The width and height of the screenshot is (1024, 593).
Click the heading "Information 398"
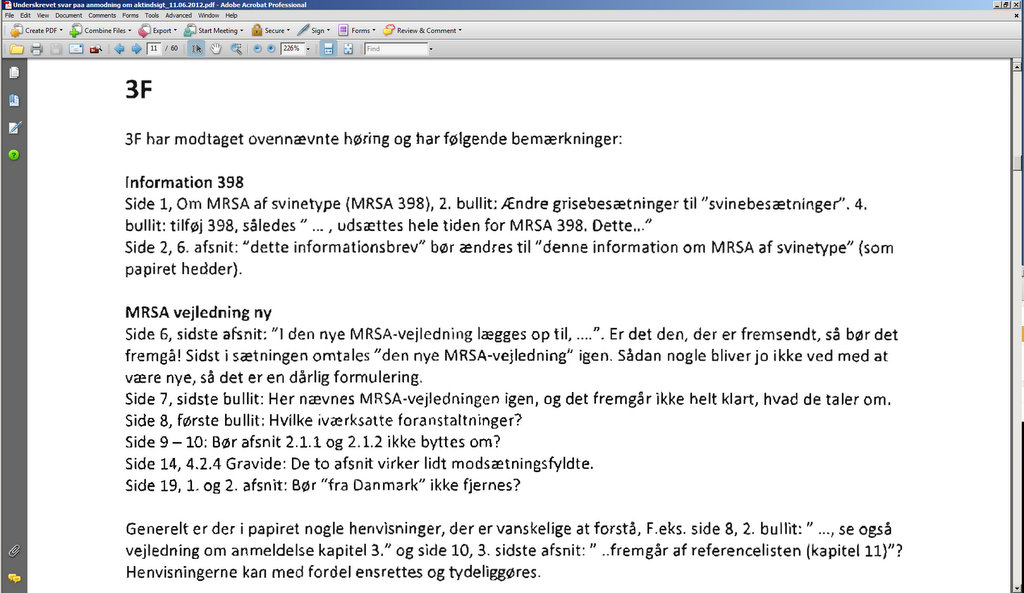(x=184, y=182)
